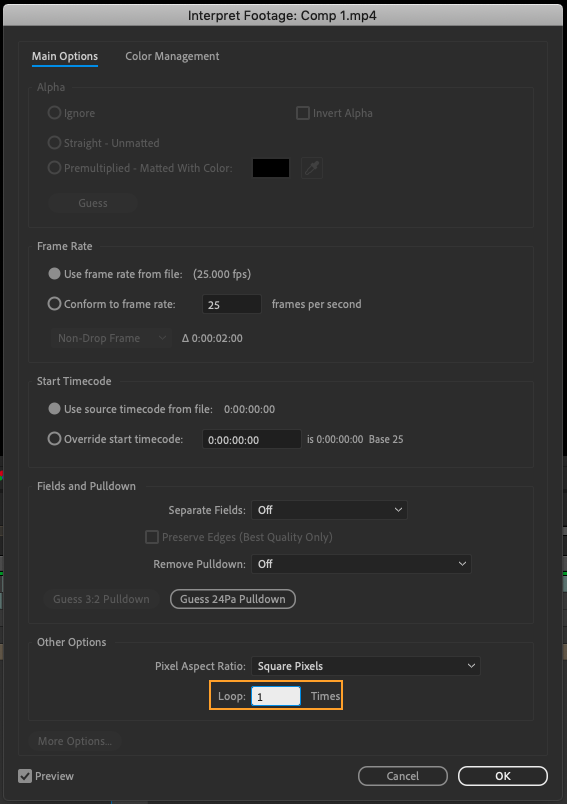Confirm with the OK button

tap(503, 776)
